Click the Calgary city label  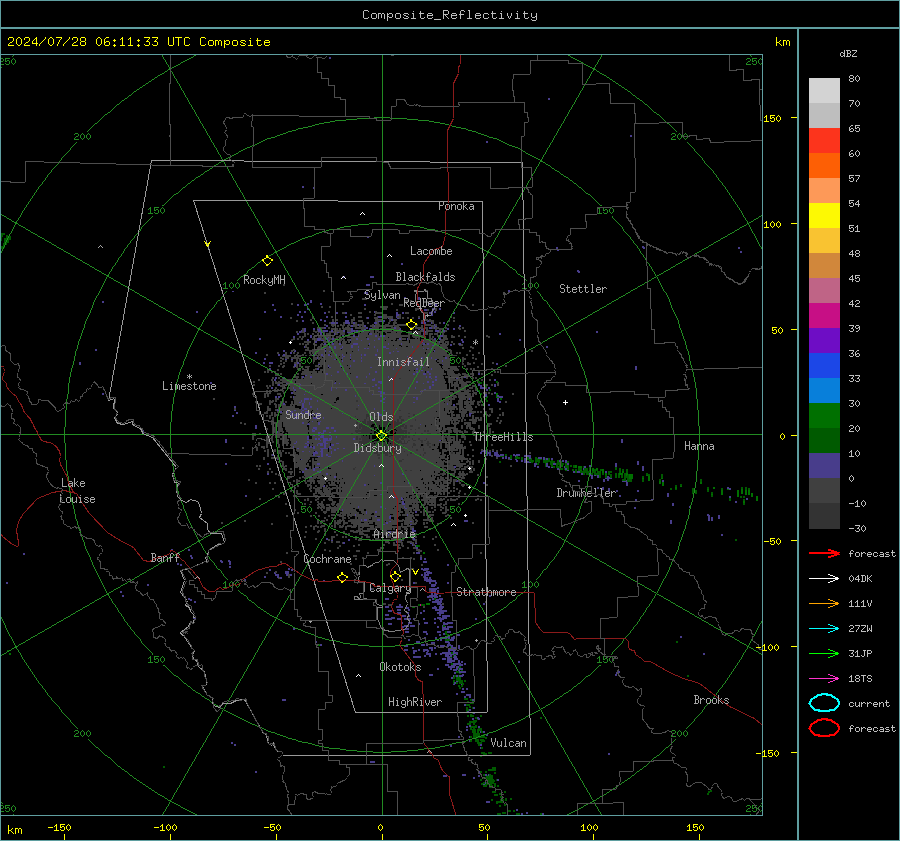coord(390,588)
